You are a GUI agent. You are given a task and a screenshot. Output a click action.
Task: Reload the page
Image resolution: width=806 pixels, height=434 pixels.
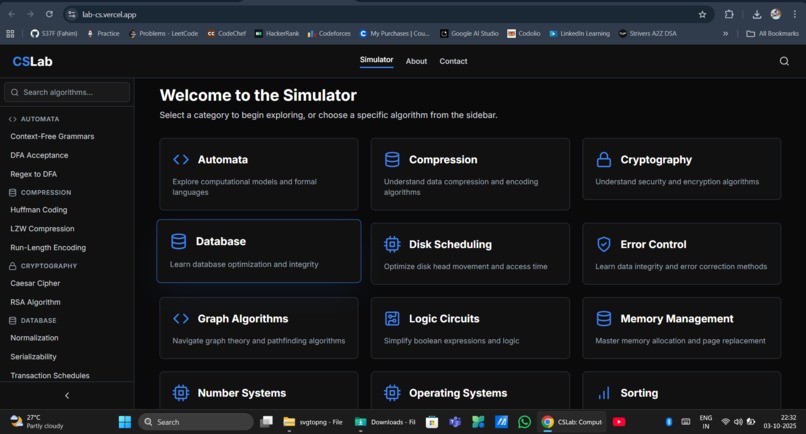click(49, 14)
